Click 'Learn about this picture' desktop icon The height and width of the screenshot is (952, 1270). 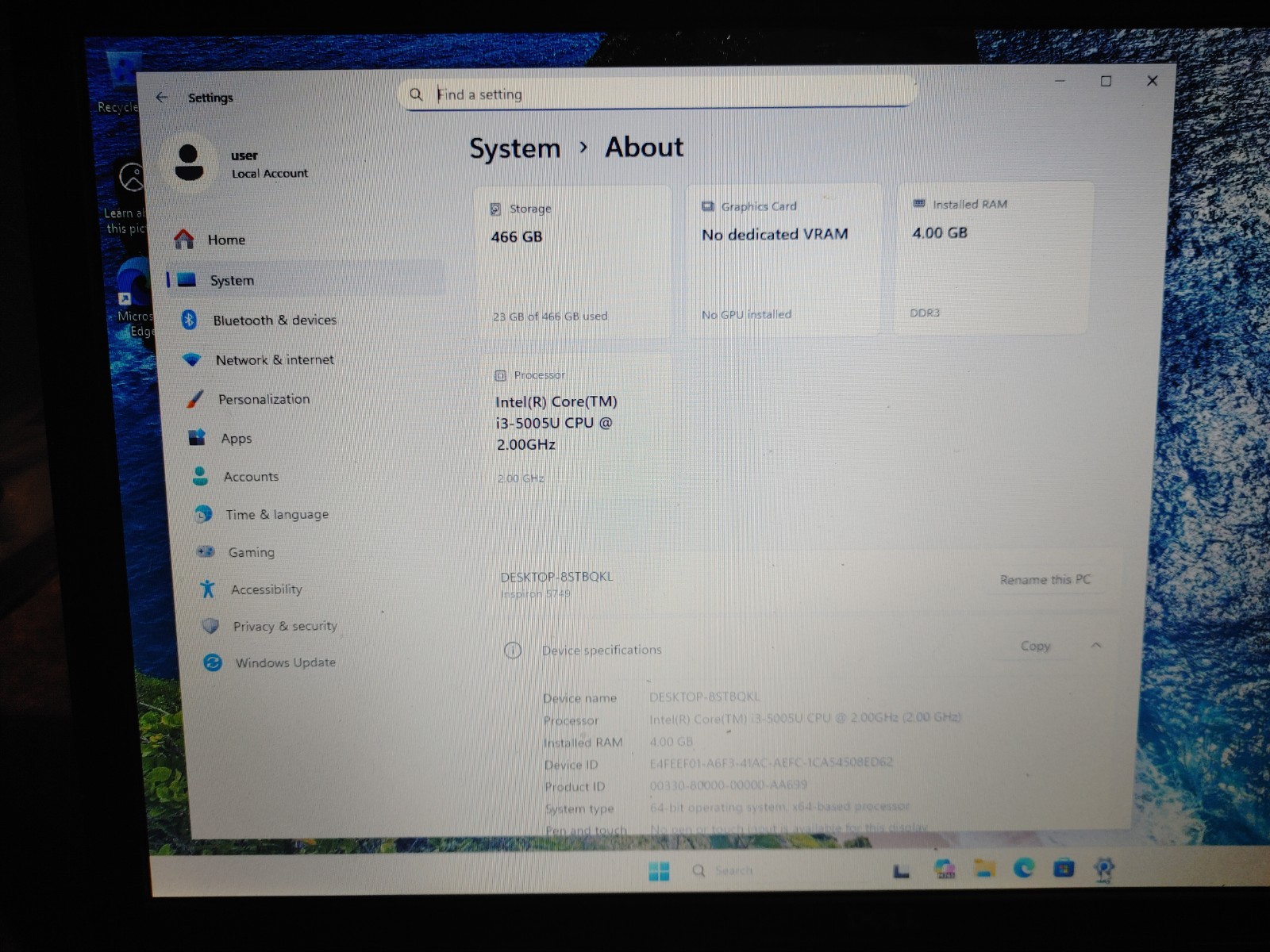(x=127, y=197)
